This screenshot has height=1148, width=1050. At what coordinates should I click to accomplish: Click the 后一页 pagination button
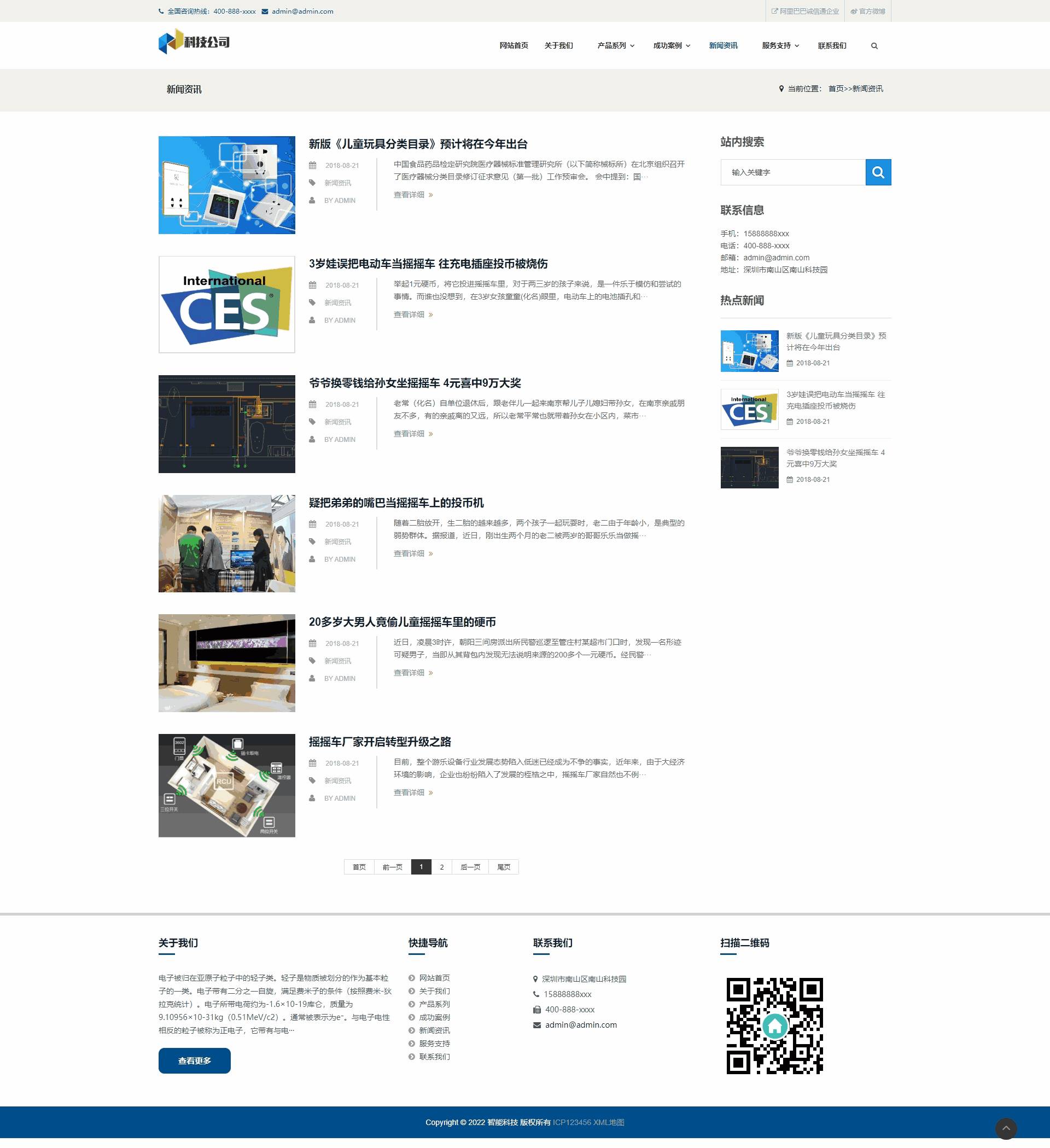470,867
